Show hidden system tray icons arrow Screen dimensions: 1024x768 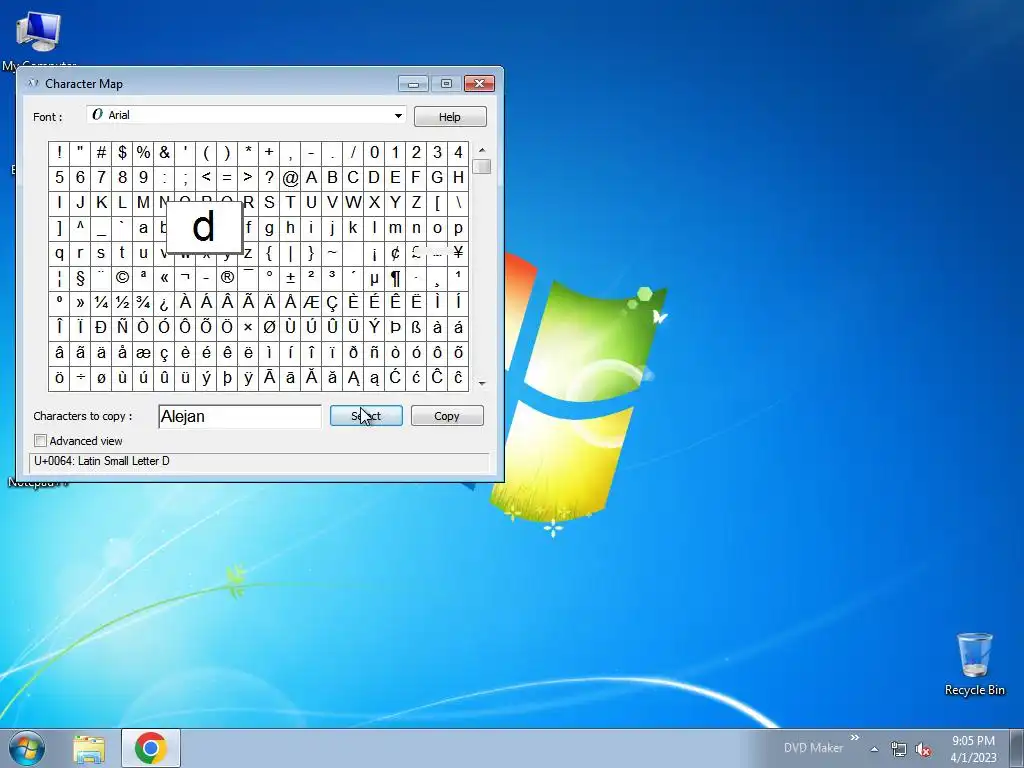[874, 750]
